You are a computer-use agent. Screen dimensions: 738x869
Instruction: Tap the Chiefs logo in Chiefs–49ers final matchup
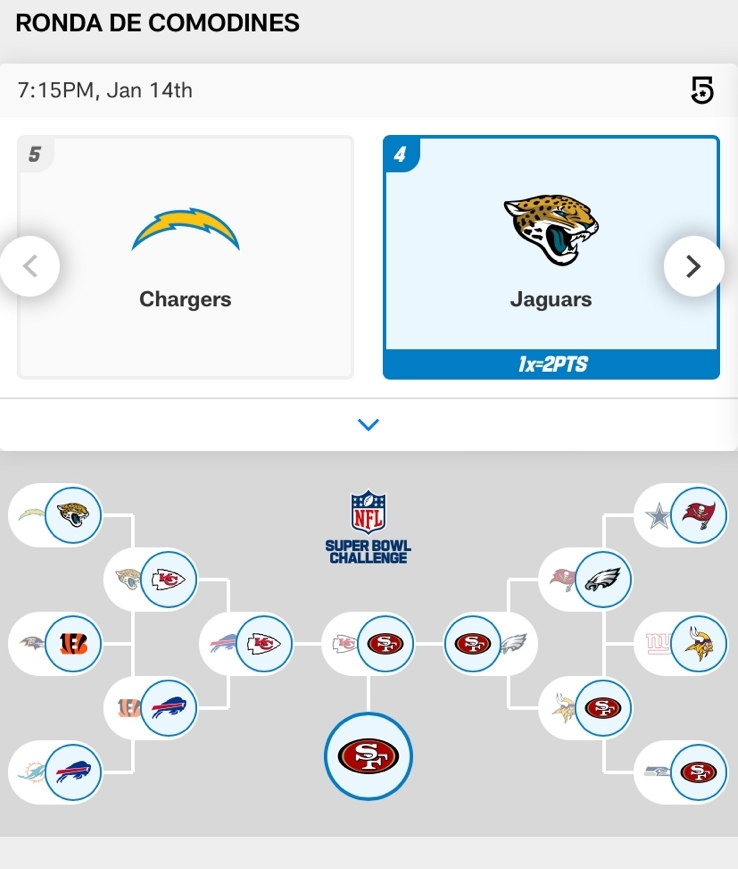click(345, 645)
